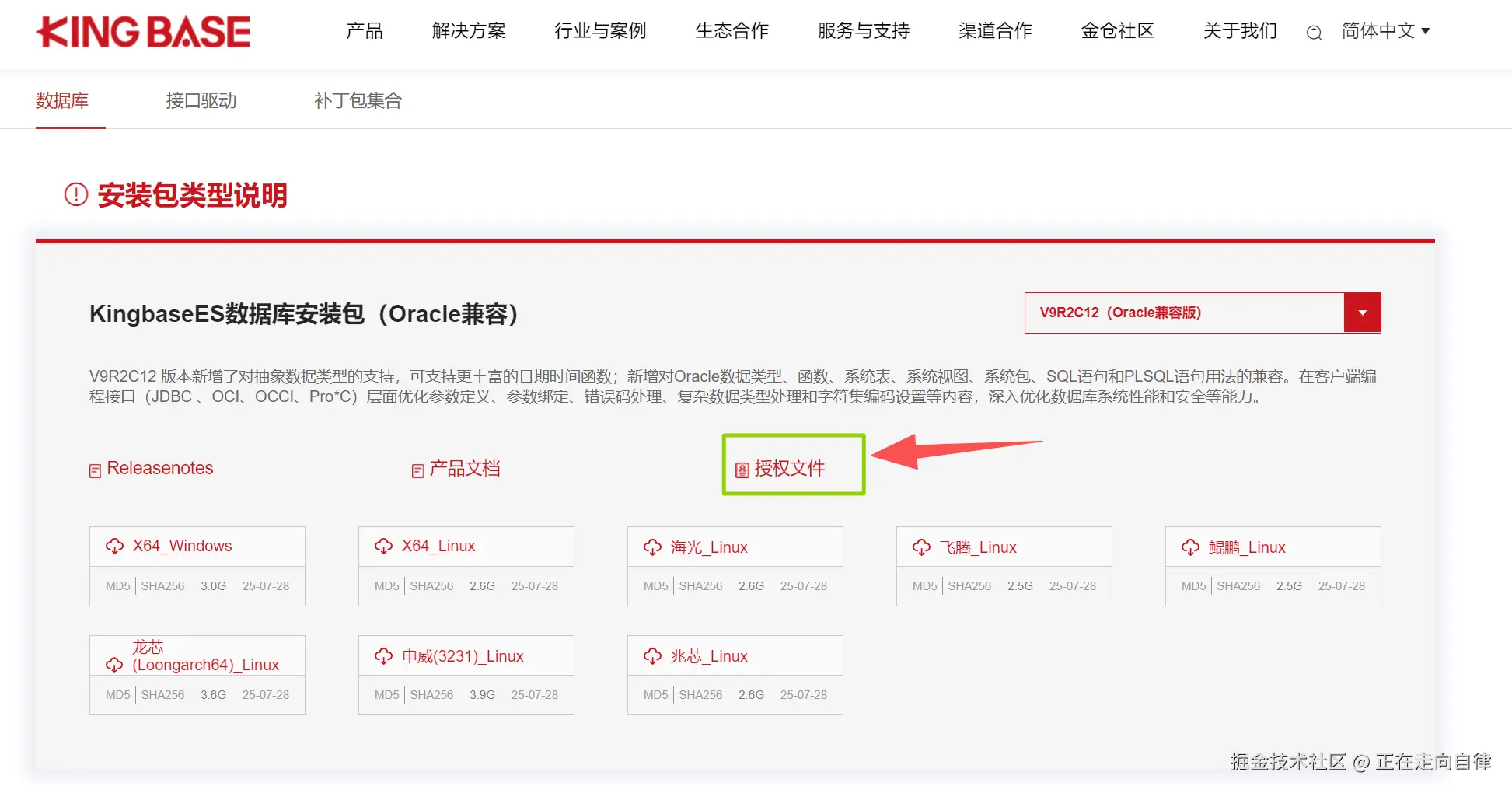Switch to the 接口驱动 tab

[201, 100]
